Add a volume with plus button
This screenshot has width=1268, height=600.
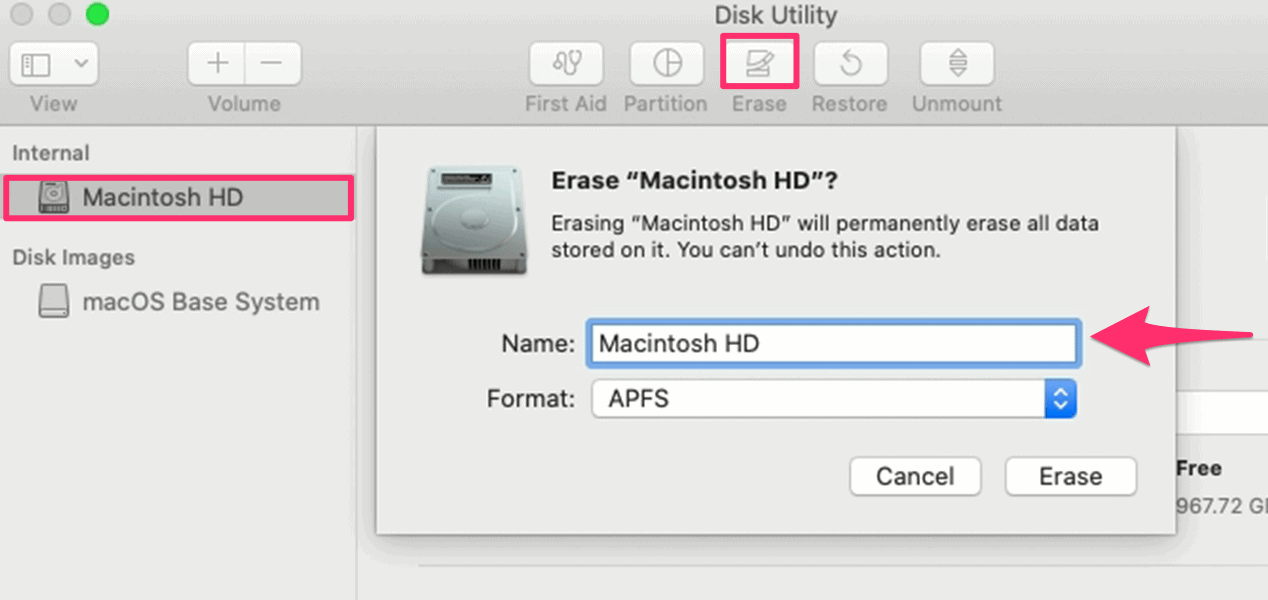(x=217, y=64)
